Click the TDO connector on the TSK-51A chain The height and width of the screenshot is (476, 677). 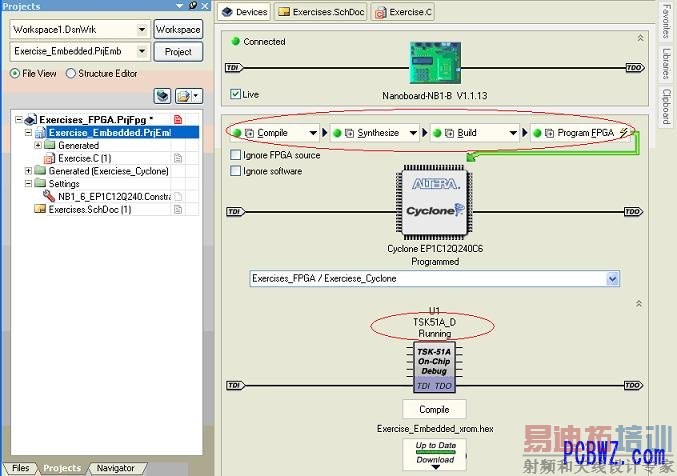633,385
